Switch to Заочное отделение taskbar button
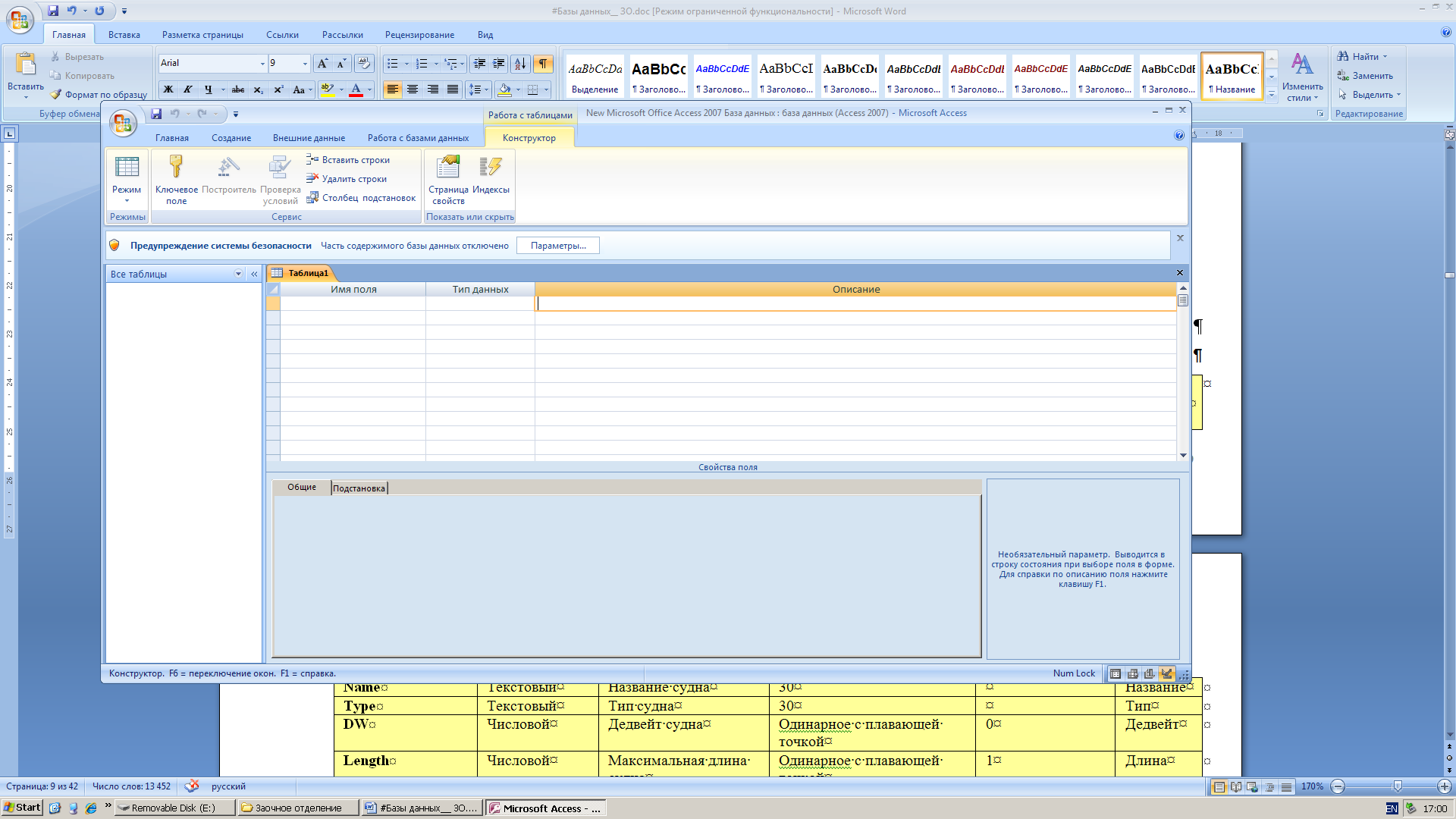1456x819 pixels. [297, 808]
